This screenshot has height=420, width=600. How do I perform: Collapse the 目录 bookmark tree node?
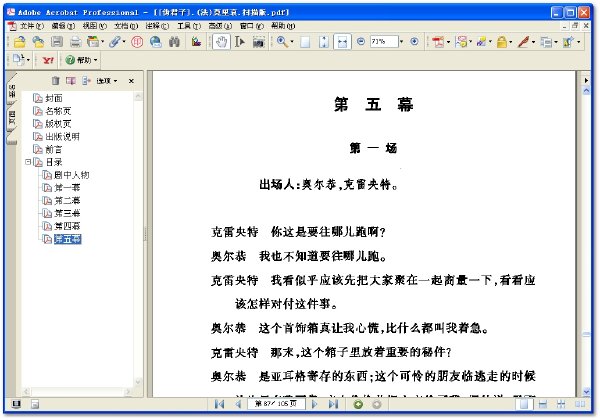[x=28, y=162]
